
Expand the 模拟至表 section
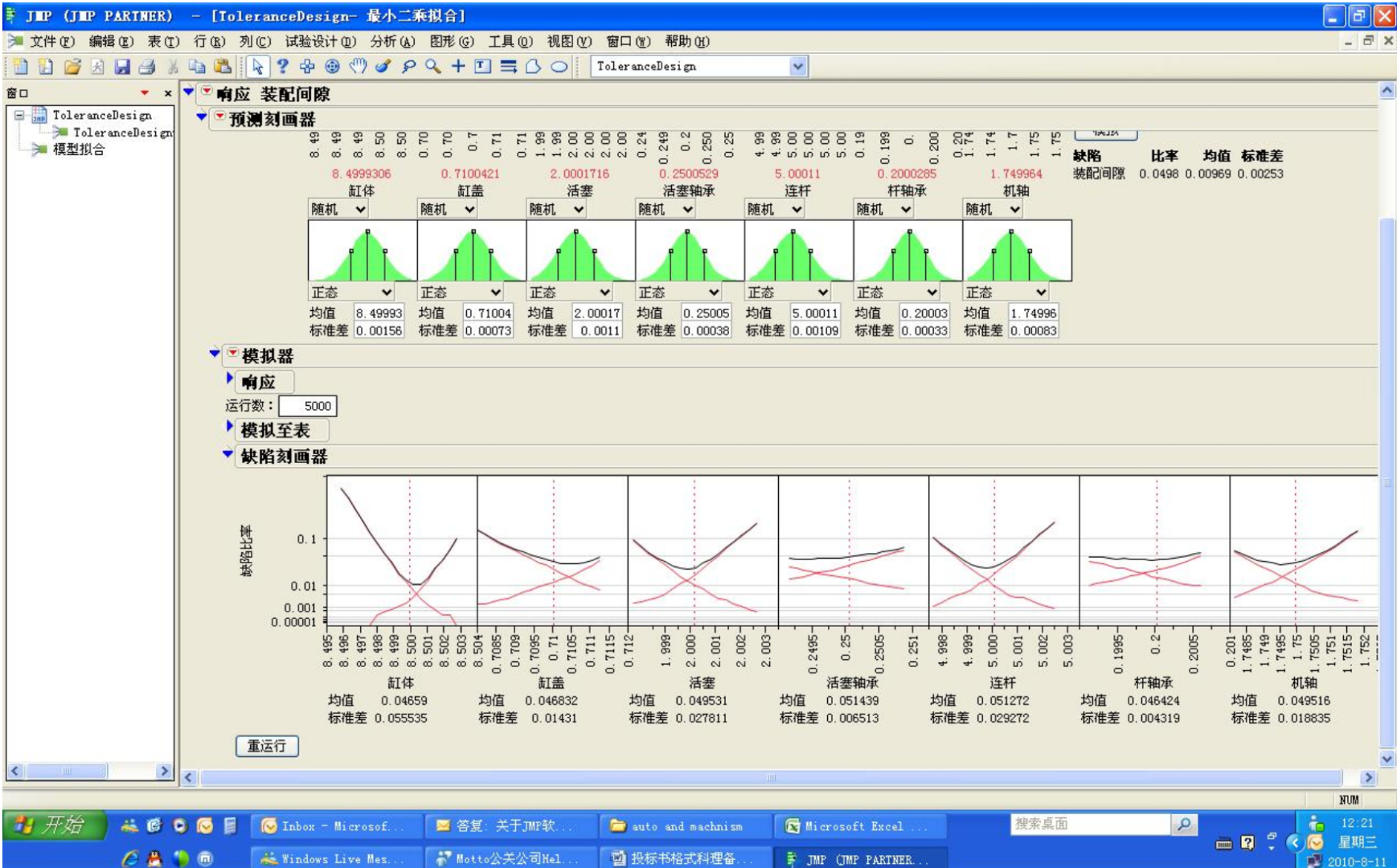tap(230, 428)
